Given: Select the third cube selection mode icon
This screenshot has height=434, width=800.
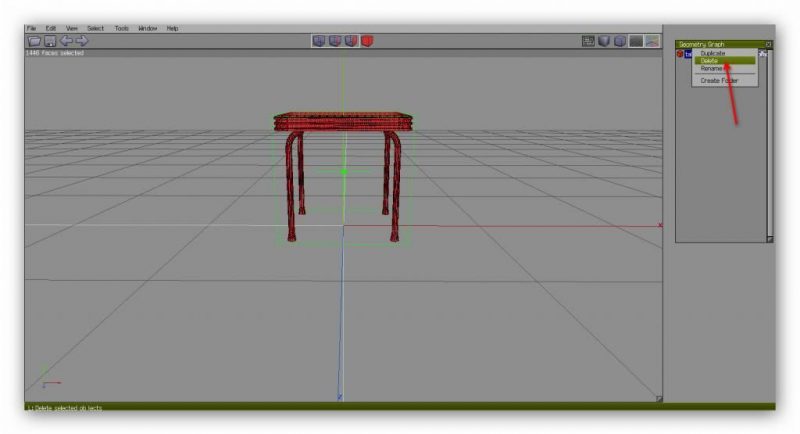Looking at the screenshot, I should coord(351,41).
